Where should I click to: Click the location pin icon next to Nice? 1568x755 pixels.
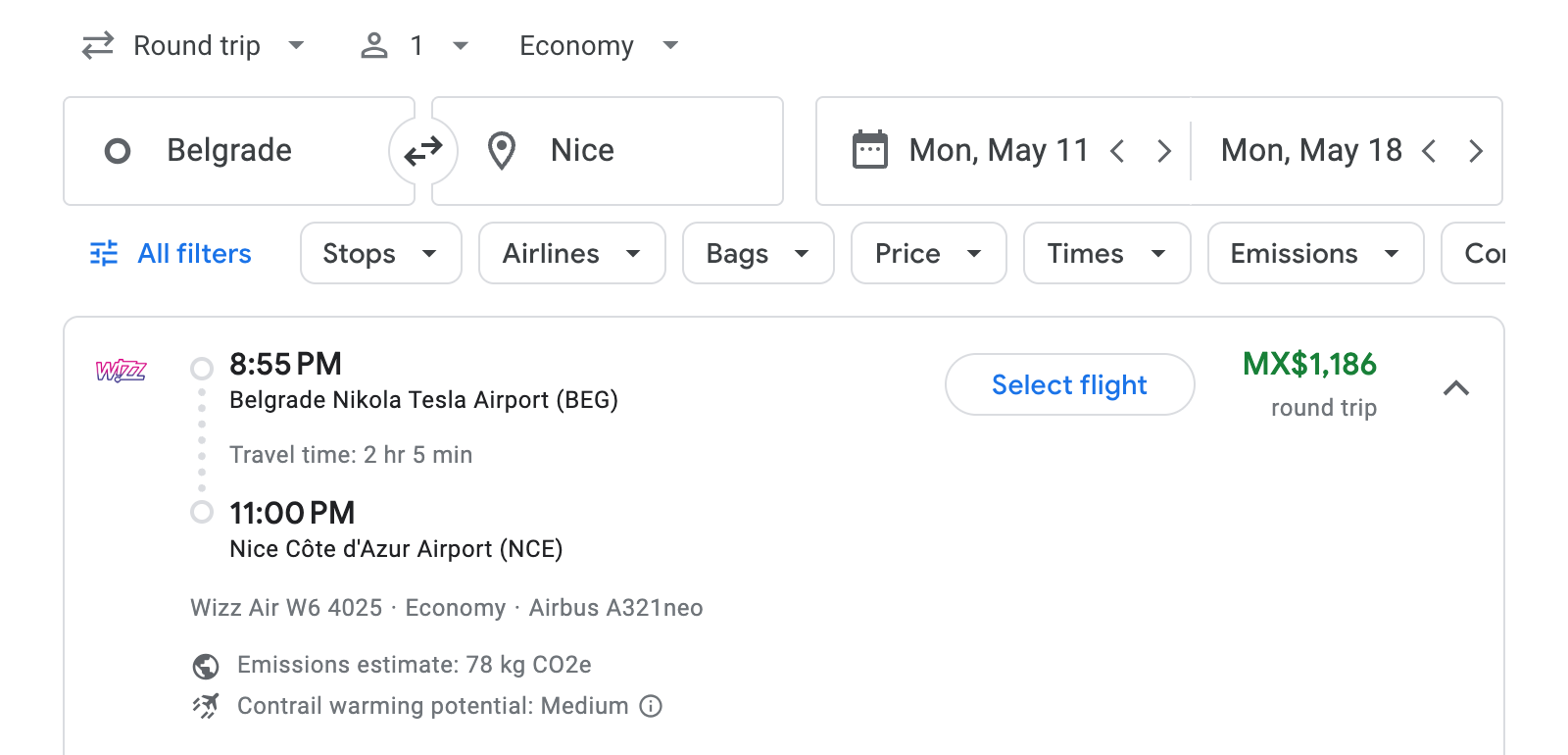[502, 150]
